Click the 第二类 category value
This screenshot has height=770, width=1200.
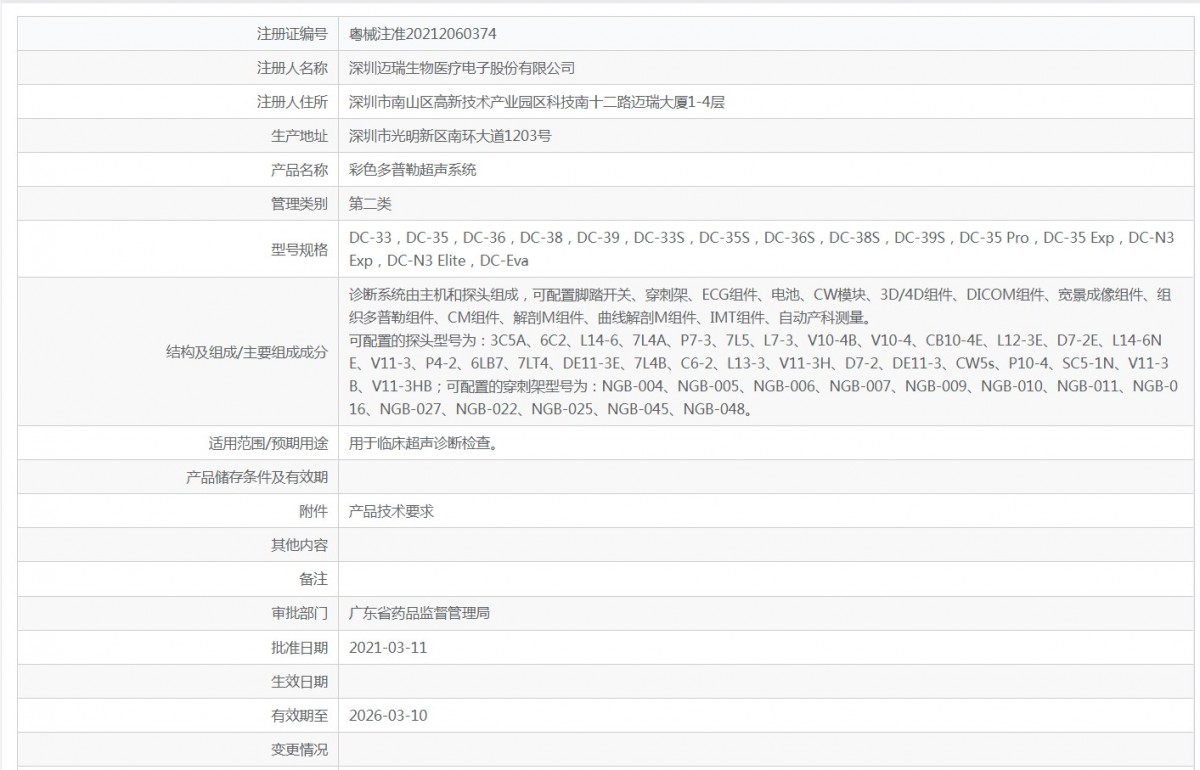pos(370,204)
